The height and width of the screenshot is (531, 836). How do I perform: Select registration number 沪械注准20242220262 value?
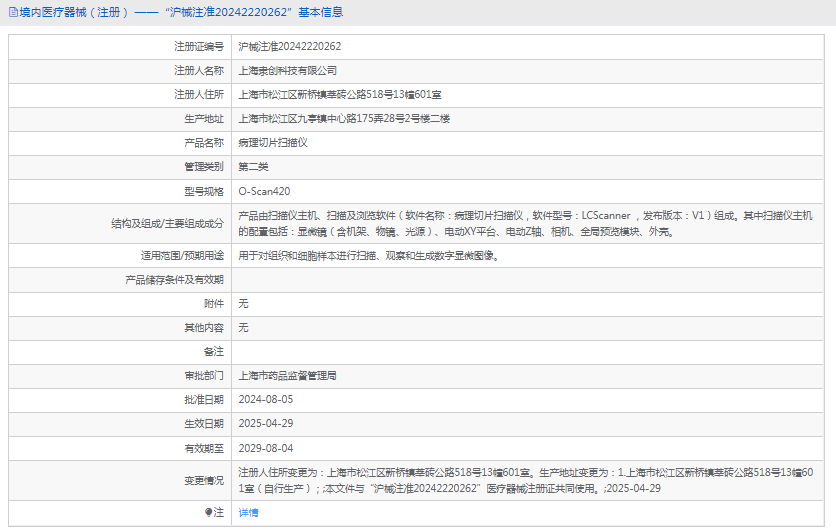click(290, 46)
